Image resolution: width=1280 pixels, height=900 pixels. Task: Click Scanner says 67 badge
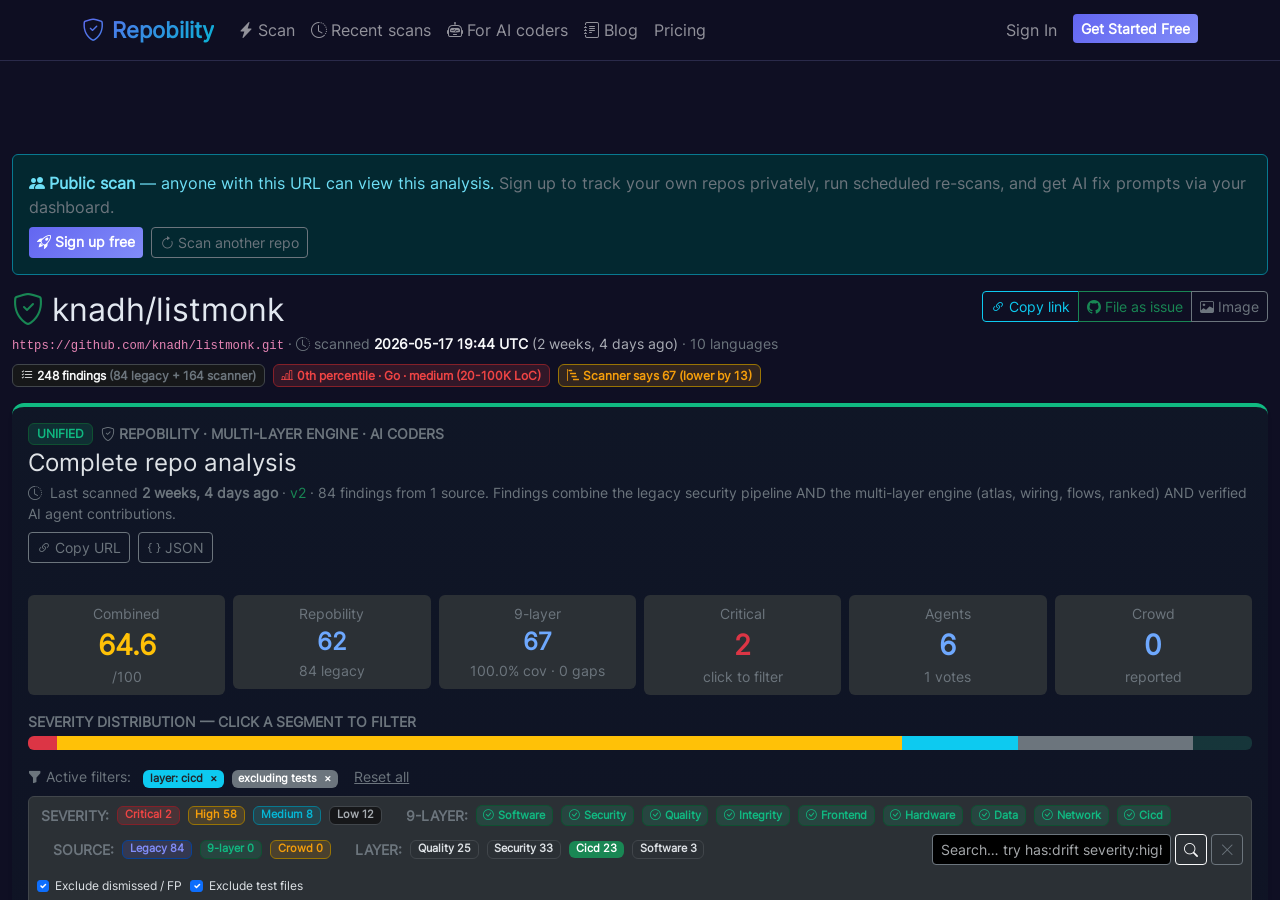(x=659, y=375)
